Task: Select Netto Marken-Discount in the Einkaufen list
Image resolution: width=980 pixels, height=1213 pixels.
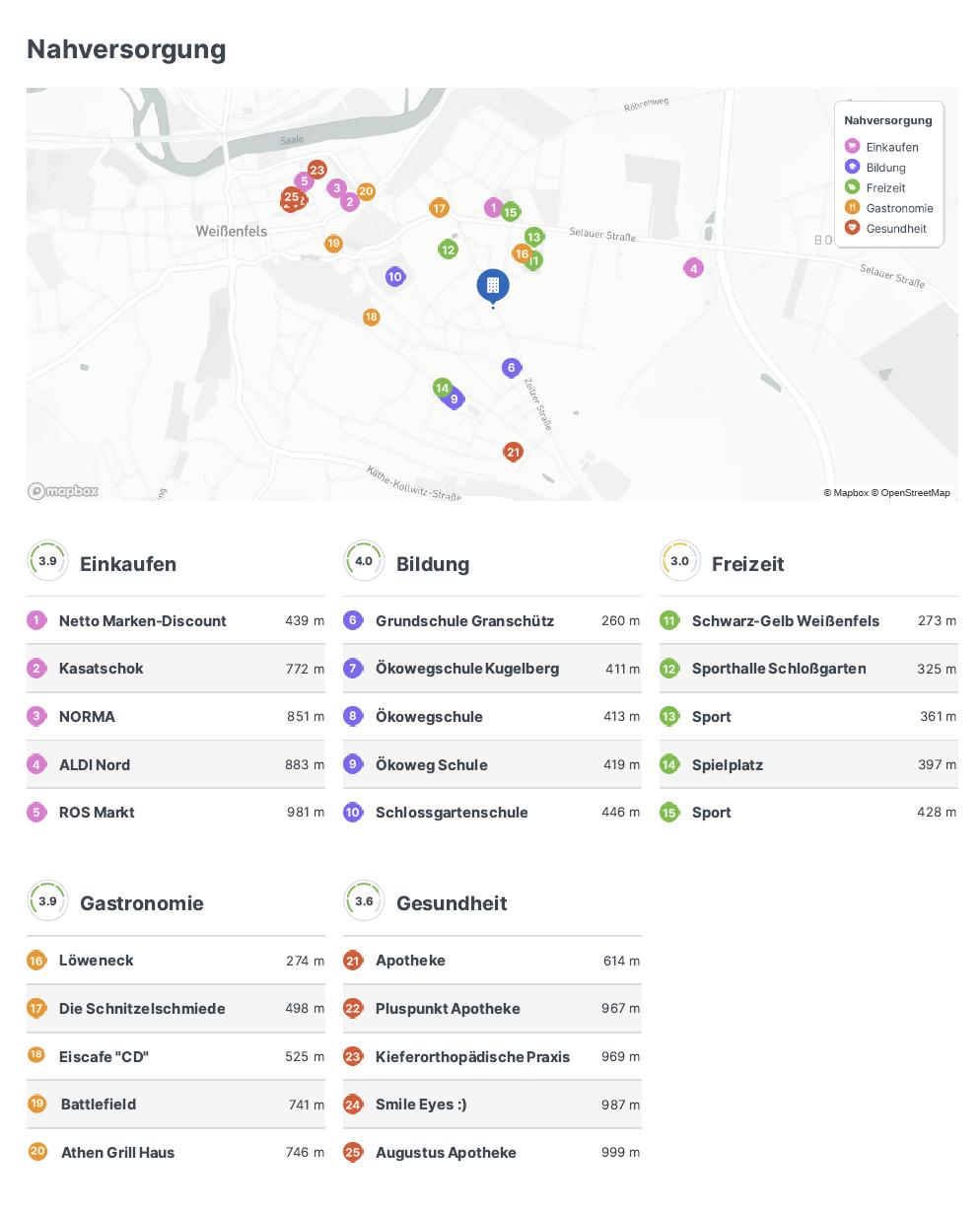Action: [143, 621]
